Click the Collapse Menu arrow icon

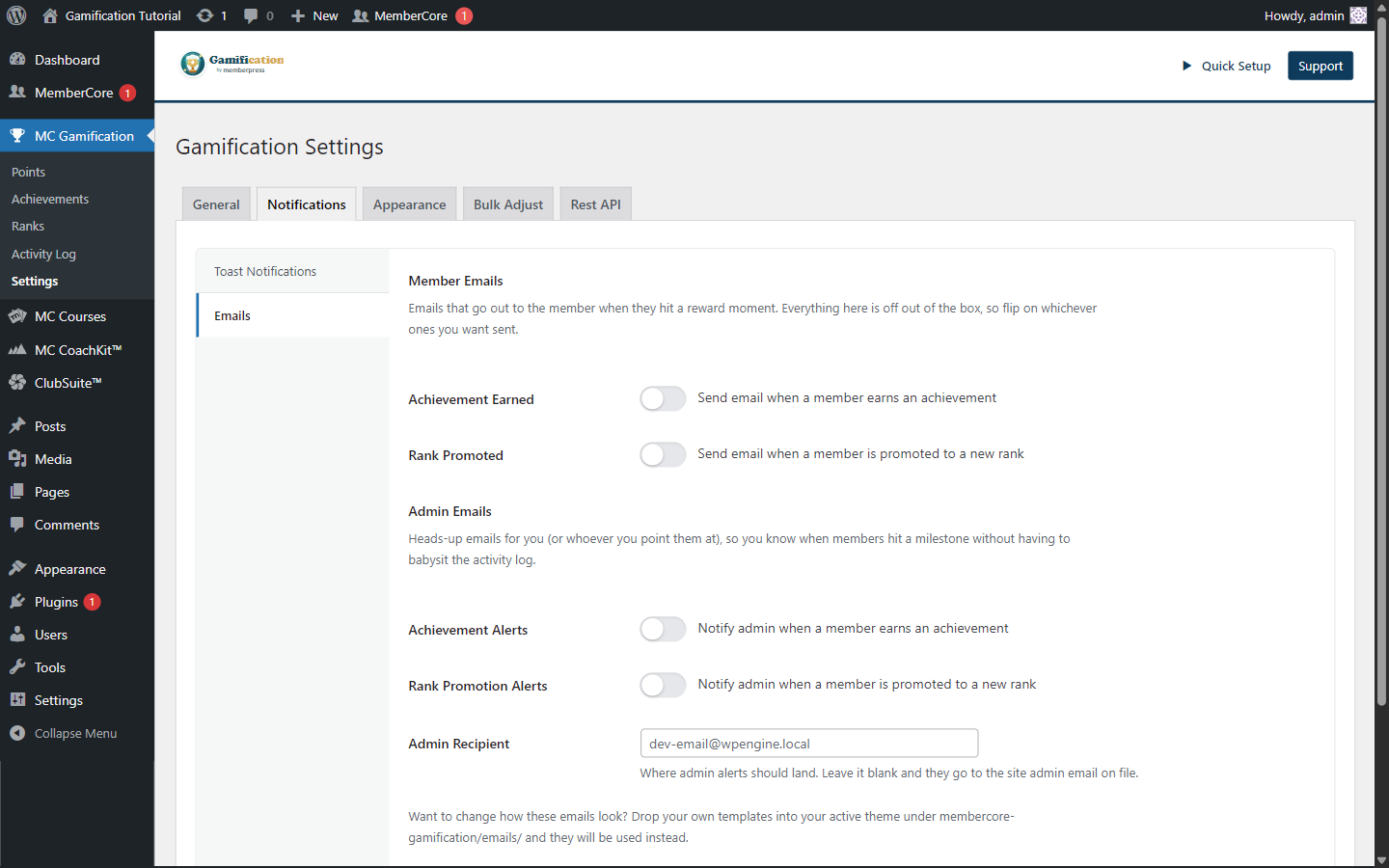17,733
